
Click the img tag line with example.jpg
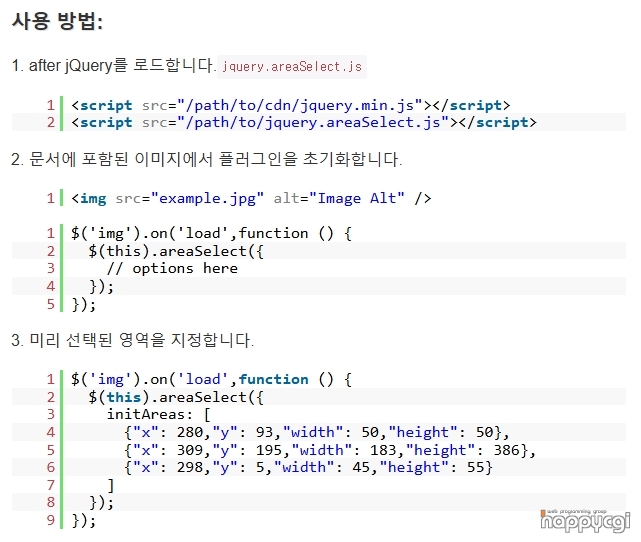251,199
